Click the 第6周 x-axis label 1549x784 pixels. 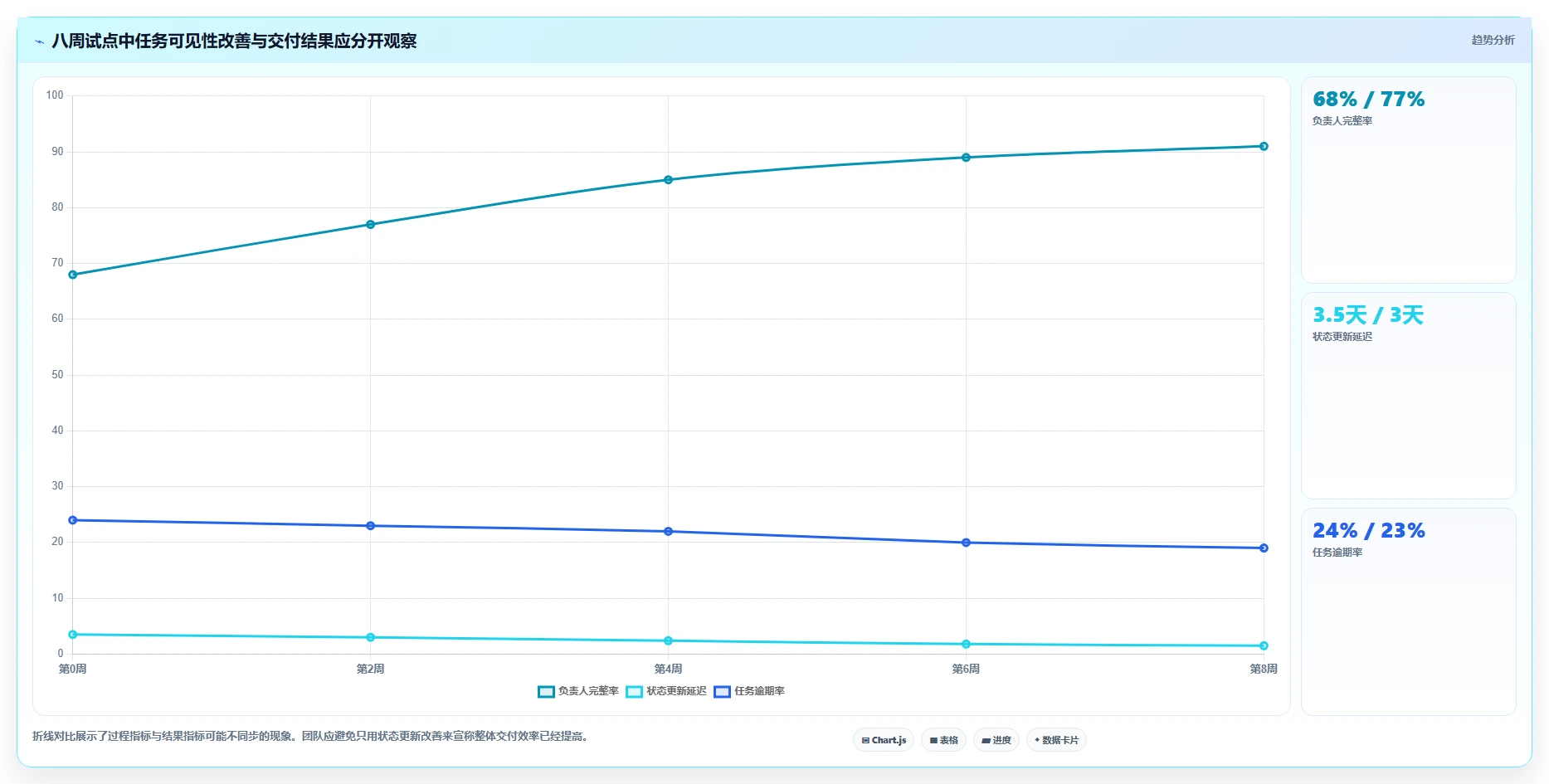click(966, 669)
